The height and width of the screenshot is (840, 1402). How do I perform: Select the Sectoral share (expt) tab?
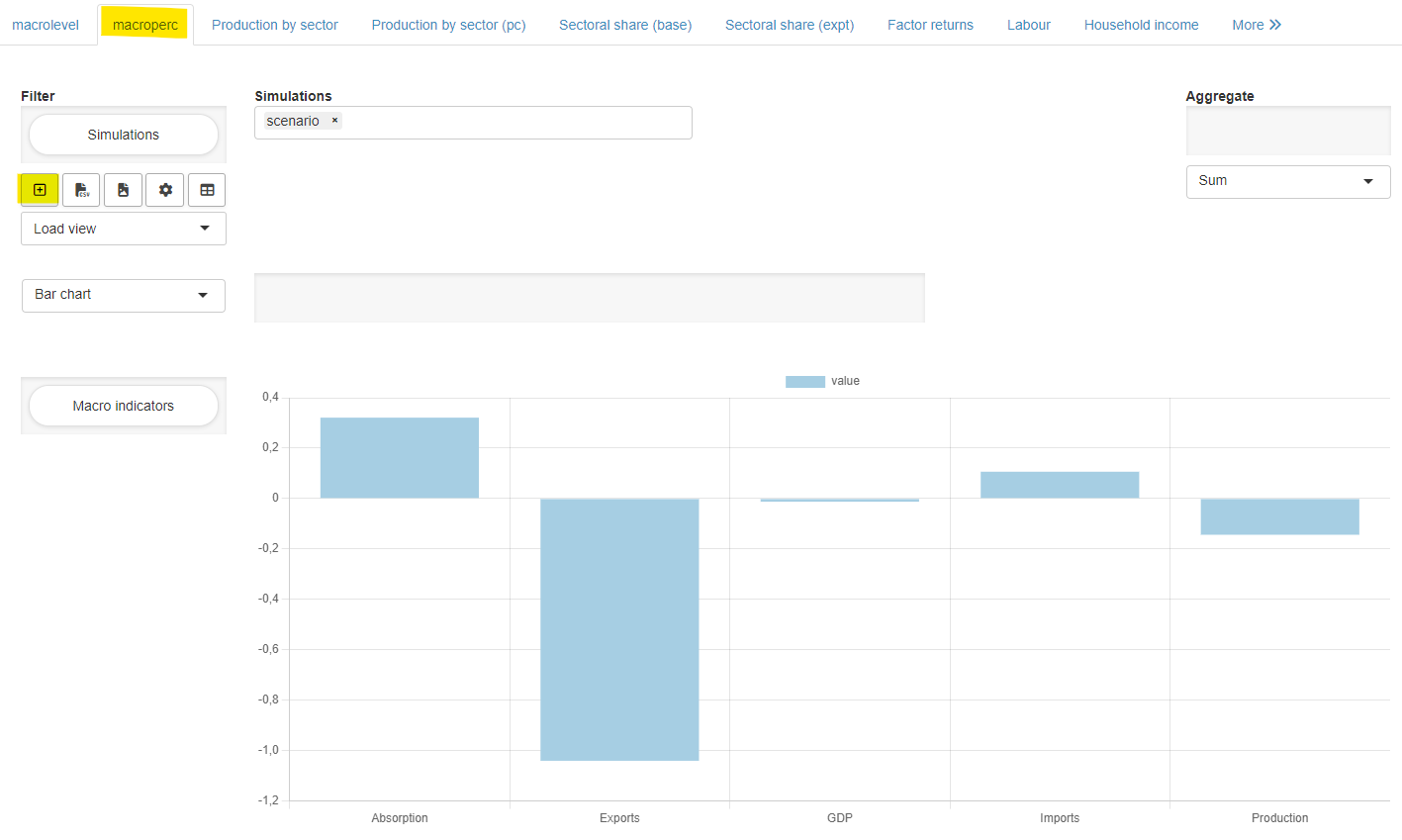(x=789, y=24)
